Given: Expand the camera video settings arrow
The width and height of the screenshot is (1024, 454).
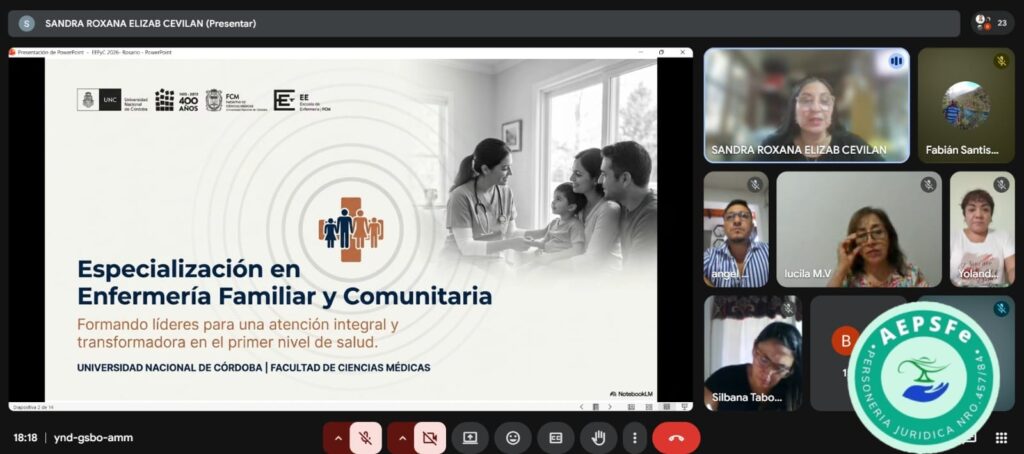Looking at the screenshot, I should click(x=402, y=438).
